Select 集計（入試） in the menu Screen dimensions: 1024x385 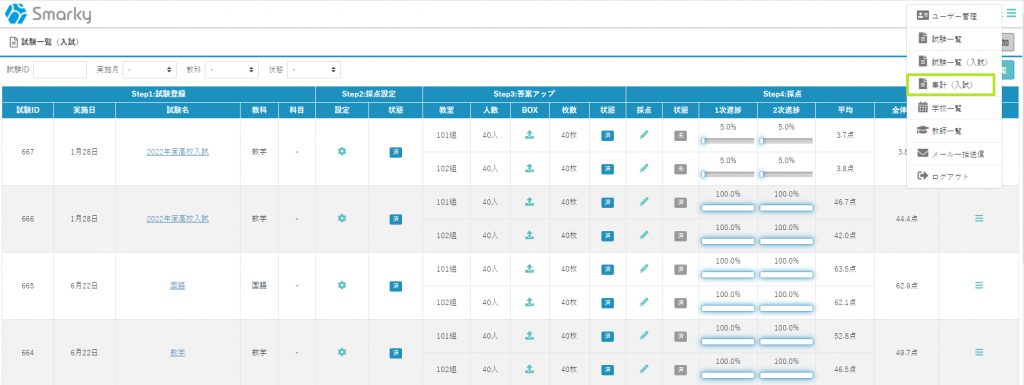[x=950, y=84]
